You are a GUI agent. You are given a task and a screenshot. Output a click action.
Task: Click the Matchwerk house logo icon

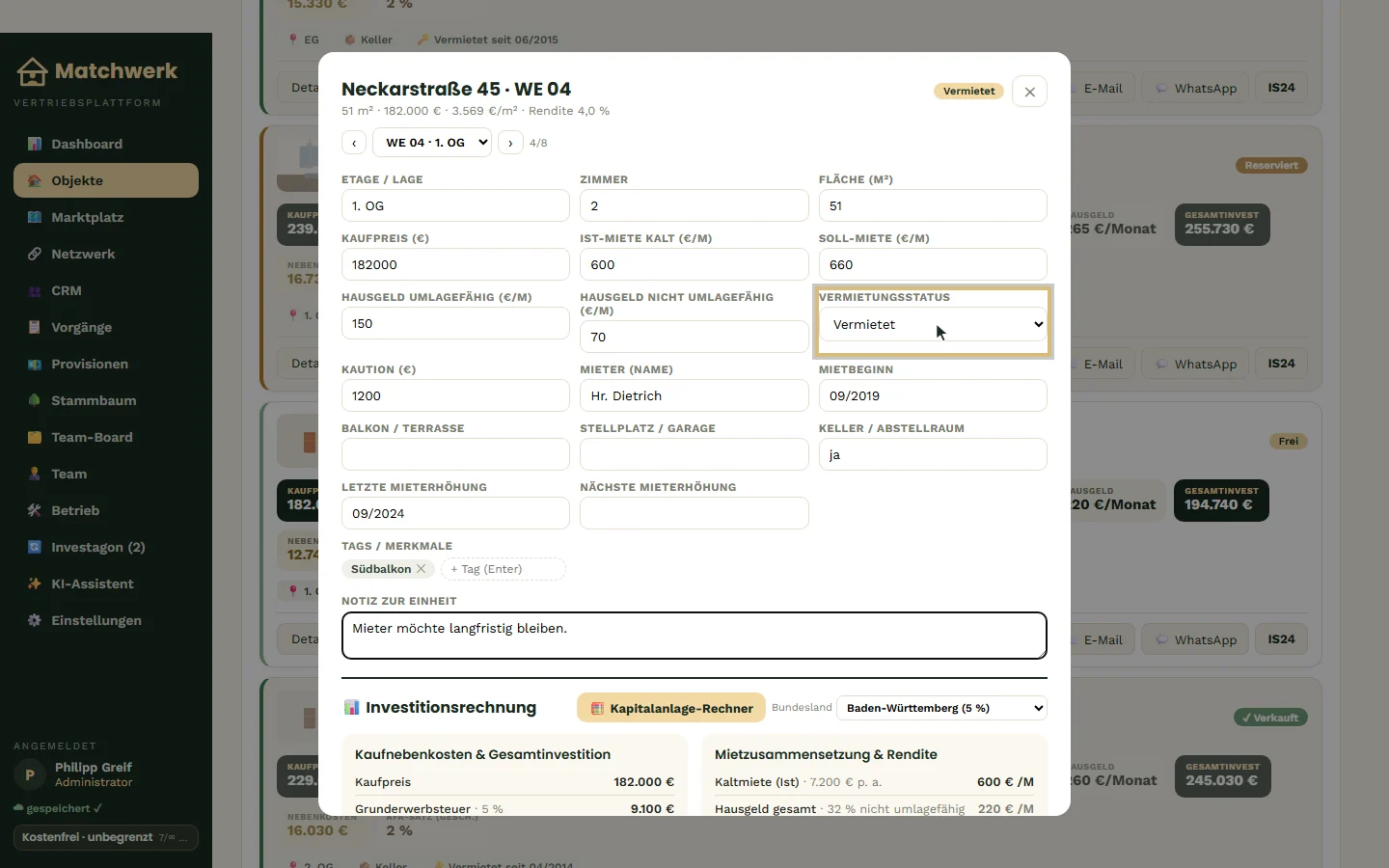coord(32,71)
